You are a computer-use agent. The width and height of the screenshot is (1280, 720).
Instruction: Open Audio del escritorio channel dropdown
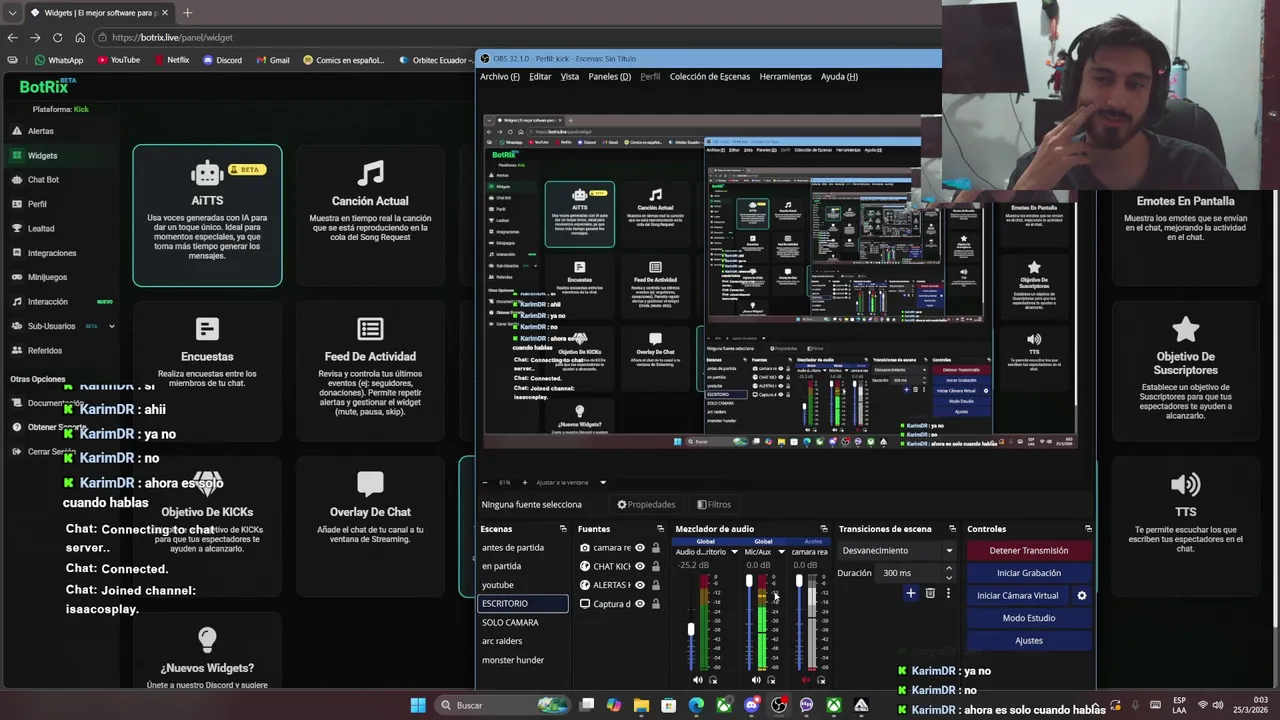pyautogui.click(x=734, y=552)
